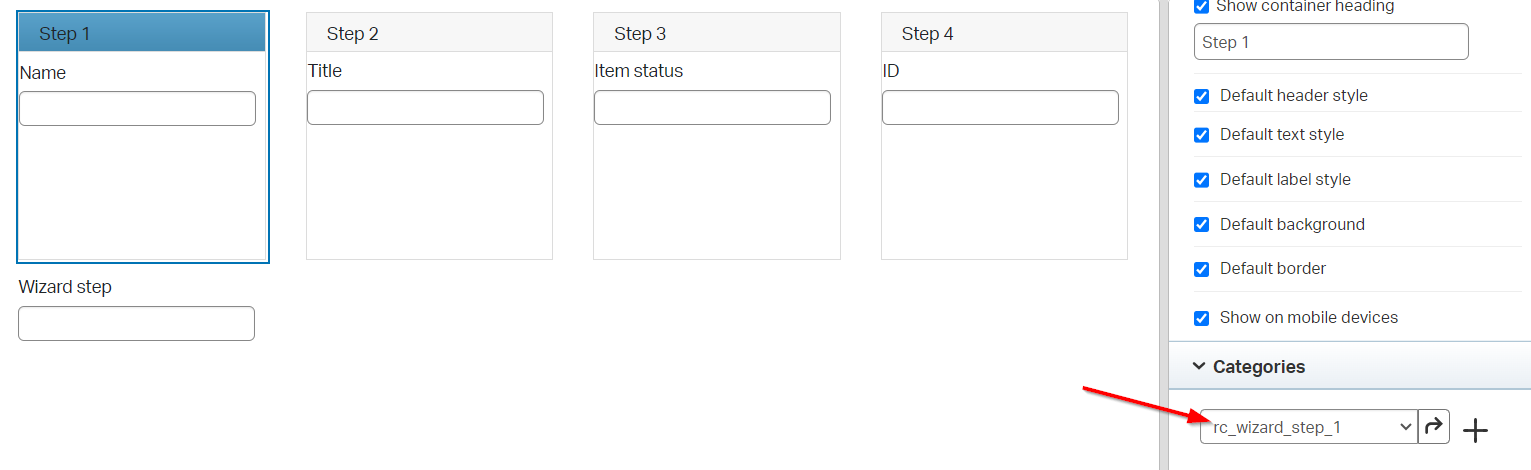Toggle Default border checkbox

1202,269
